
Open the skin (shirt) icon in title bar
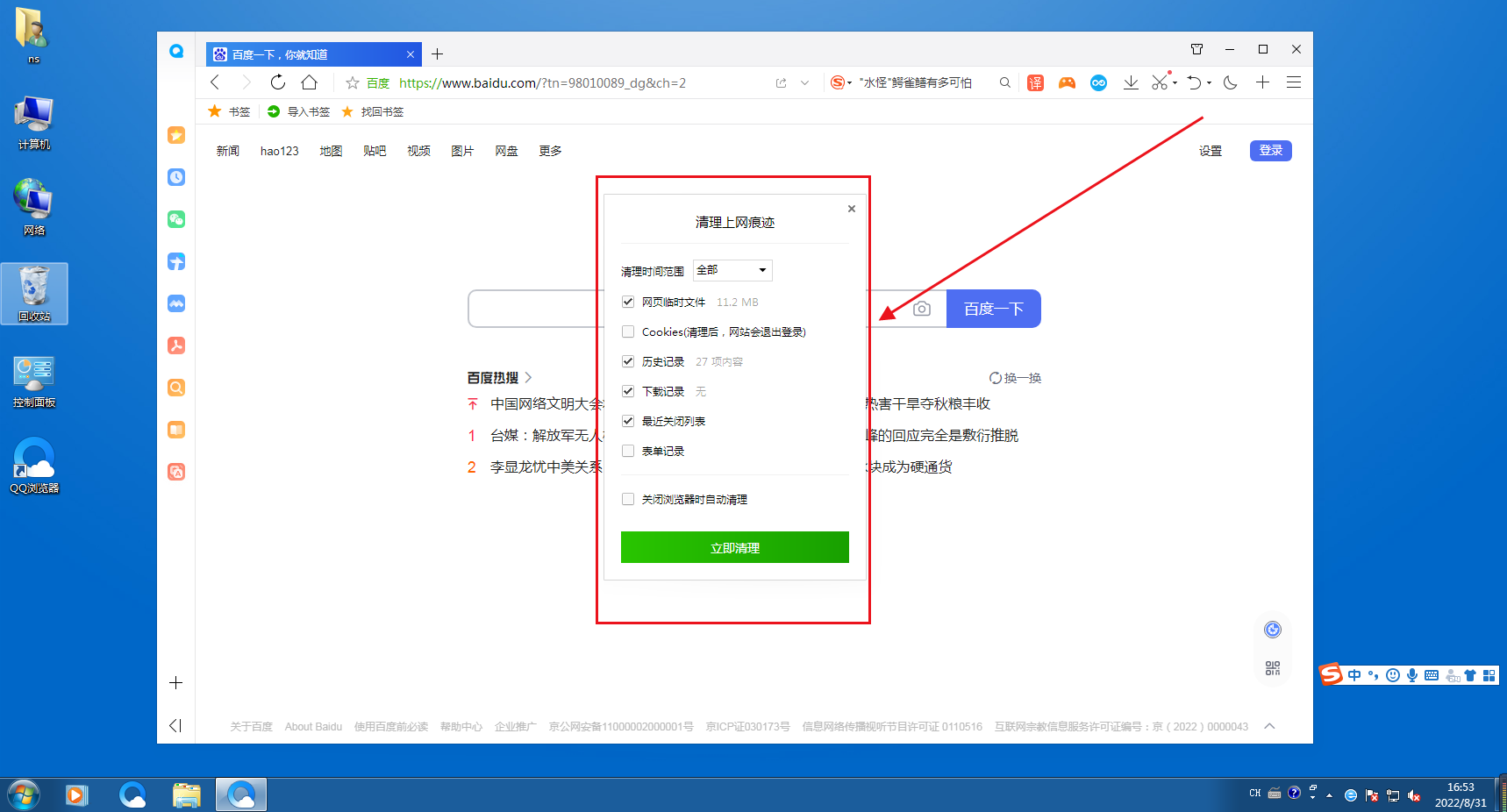pos(1196,49)
